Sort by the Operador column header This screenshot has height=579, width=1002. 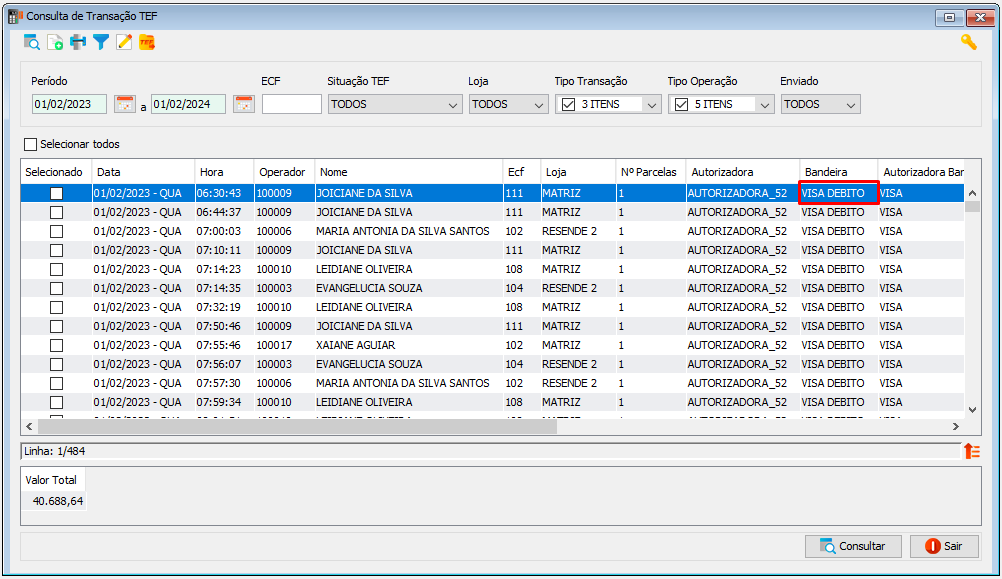pos(284,172)
